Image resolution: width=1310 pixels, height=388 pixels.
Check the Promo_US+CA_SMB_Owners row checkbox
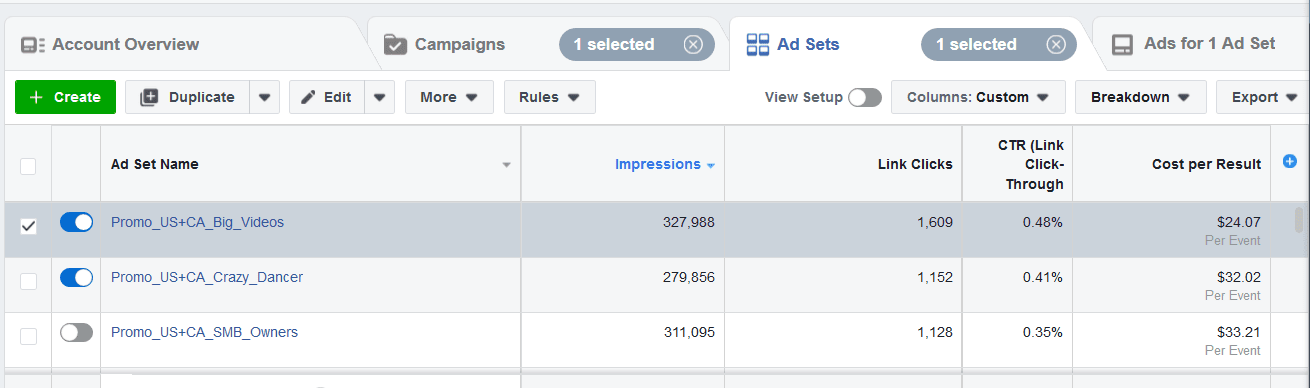click(28, 336)
